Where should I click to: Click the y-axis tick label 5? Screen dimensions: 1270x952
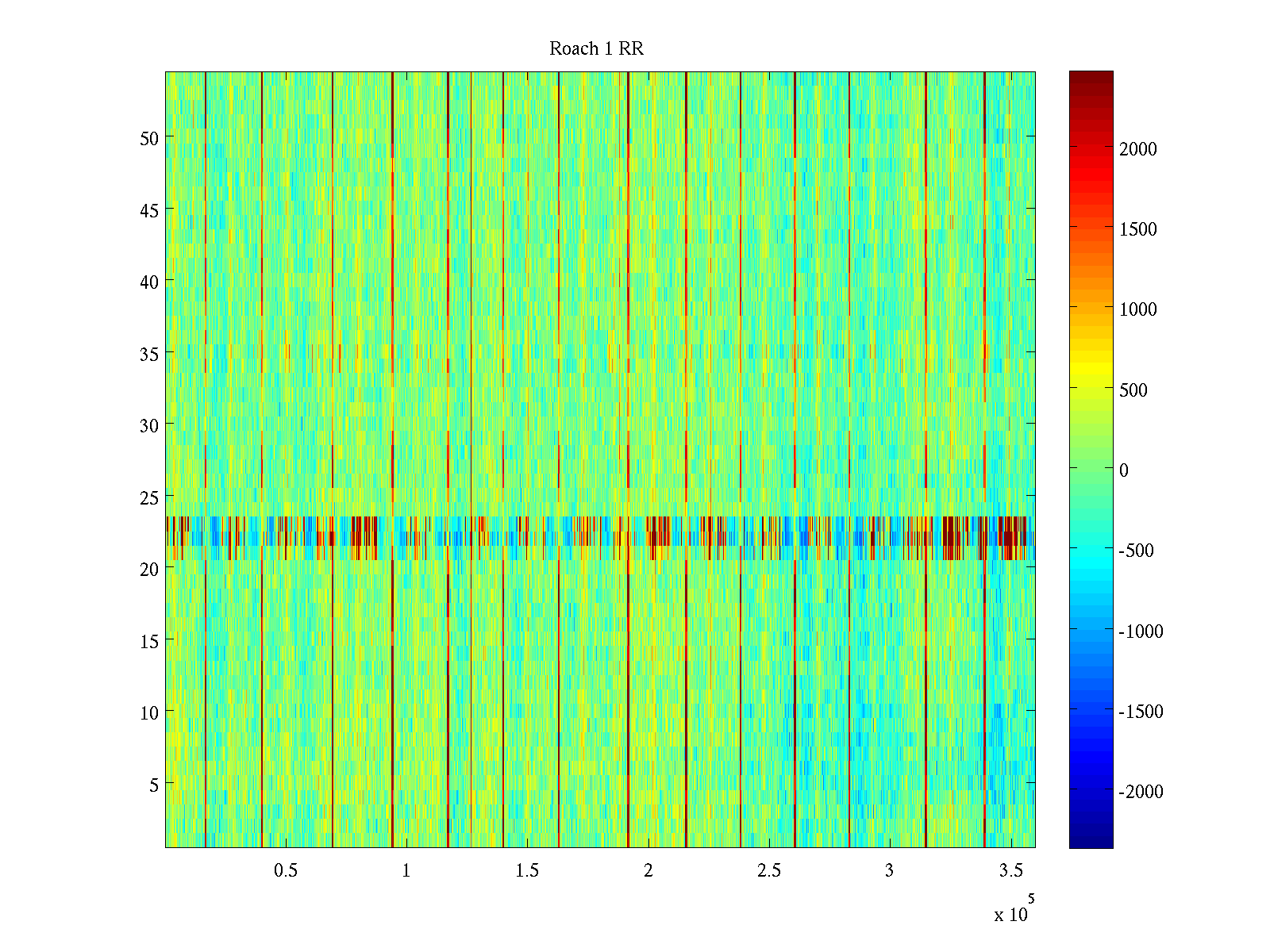click(153, 785)
